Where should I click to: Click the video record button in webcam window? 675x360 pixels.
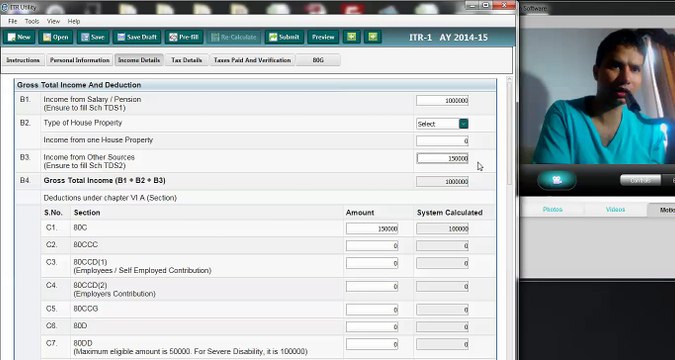point(557,180)
